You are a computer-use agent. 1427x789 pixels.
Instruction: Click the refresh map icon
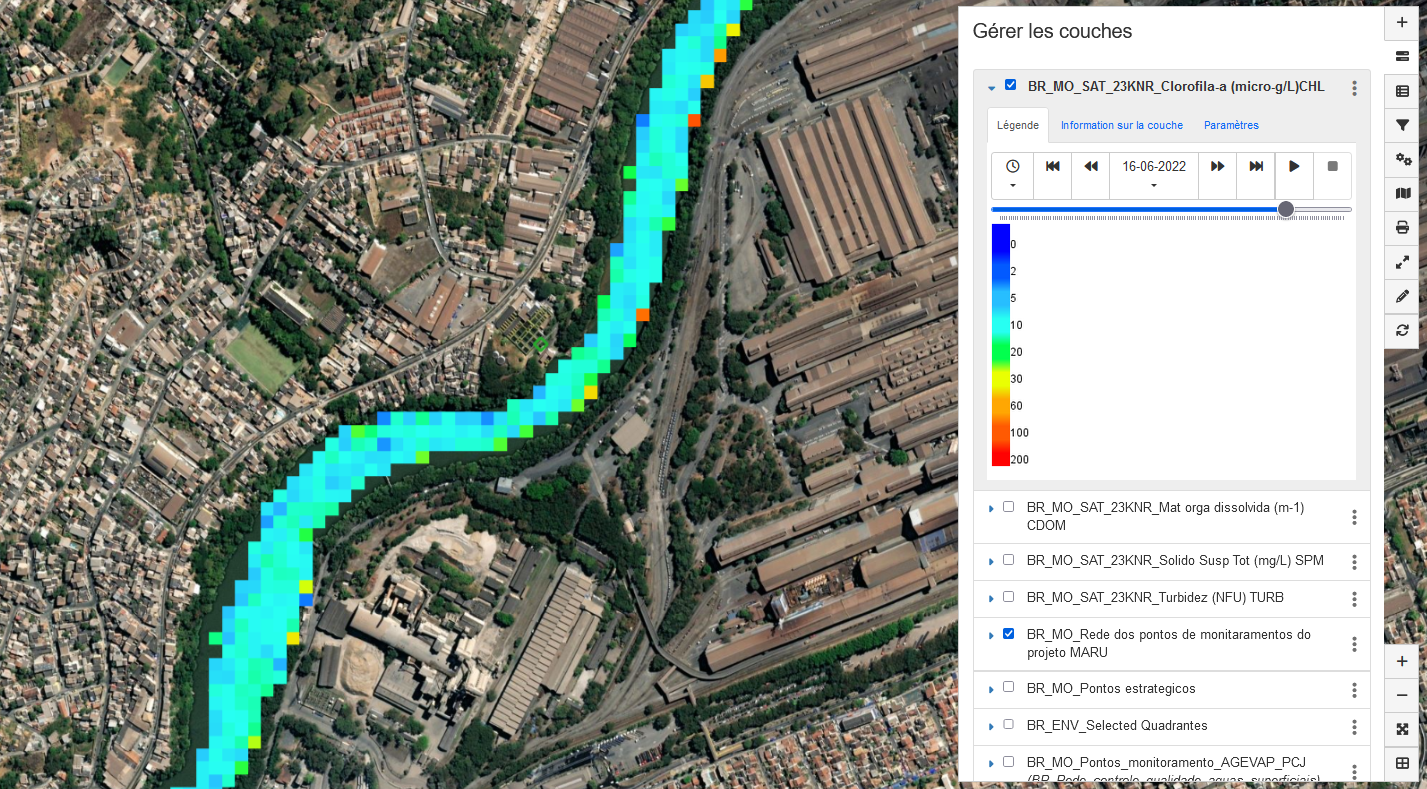point(1402,330)
